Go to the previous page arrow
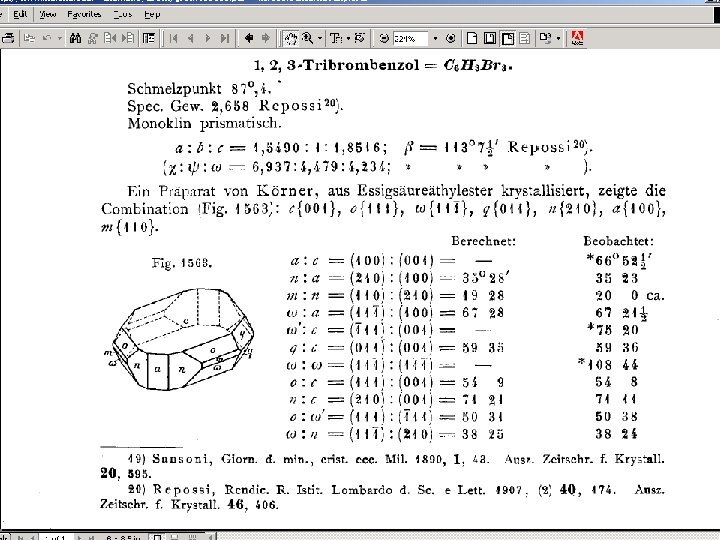Image resolution: width=720 pixels, height=540 pixels. [x=191, y=38]
